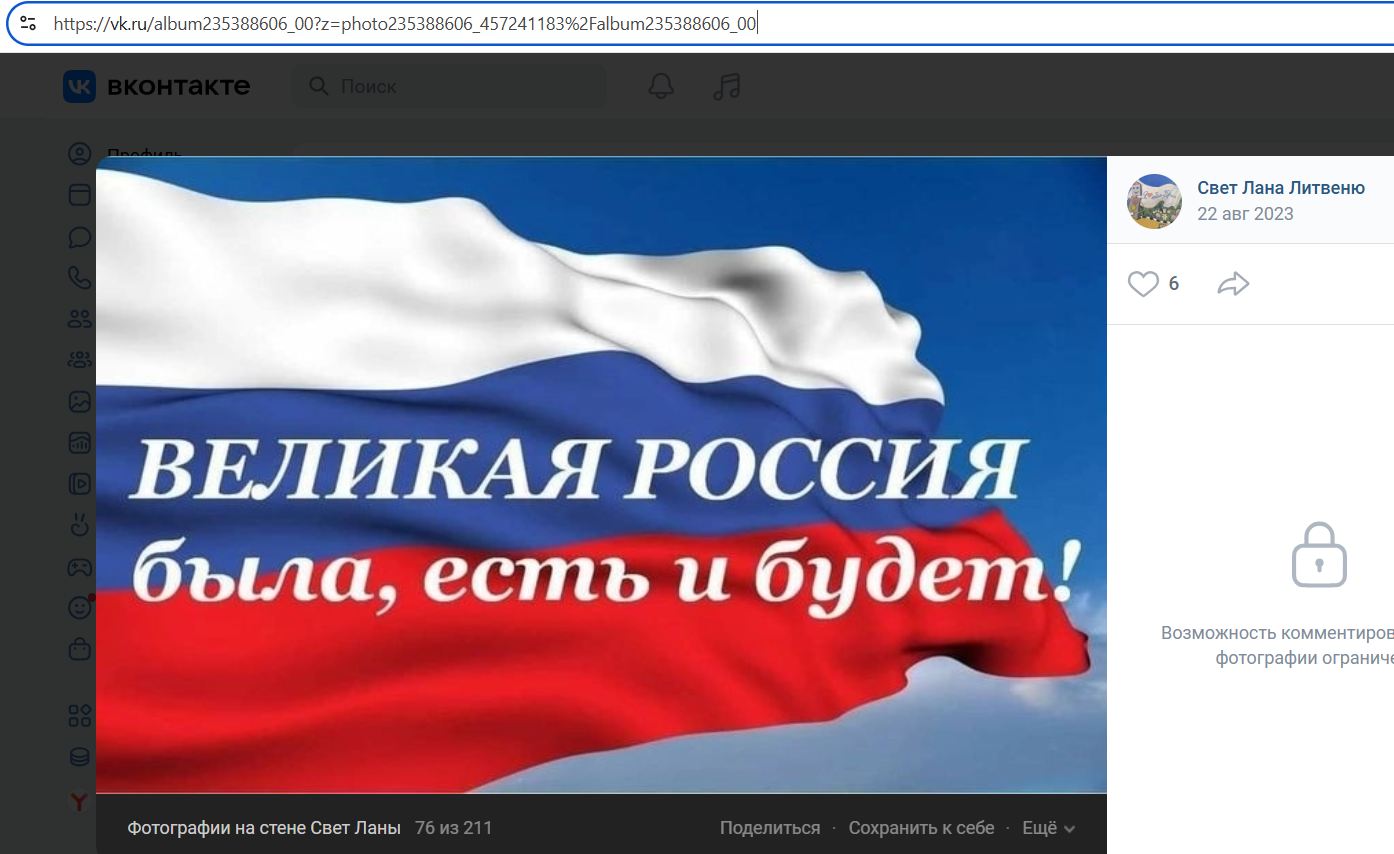Viewport: 1394px width, 854px height.
Task: Open Video play icon in sidebar
Action: pyautogui.click(x=79, y=483)
